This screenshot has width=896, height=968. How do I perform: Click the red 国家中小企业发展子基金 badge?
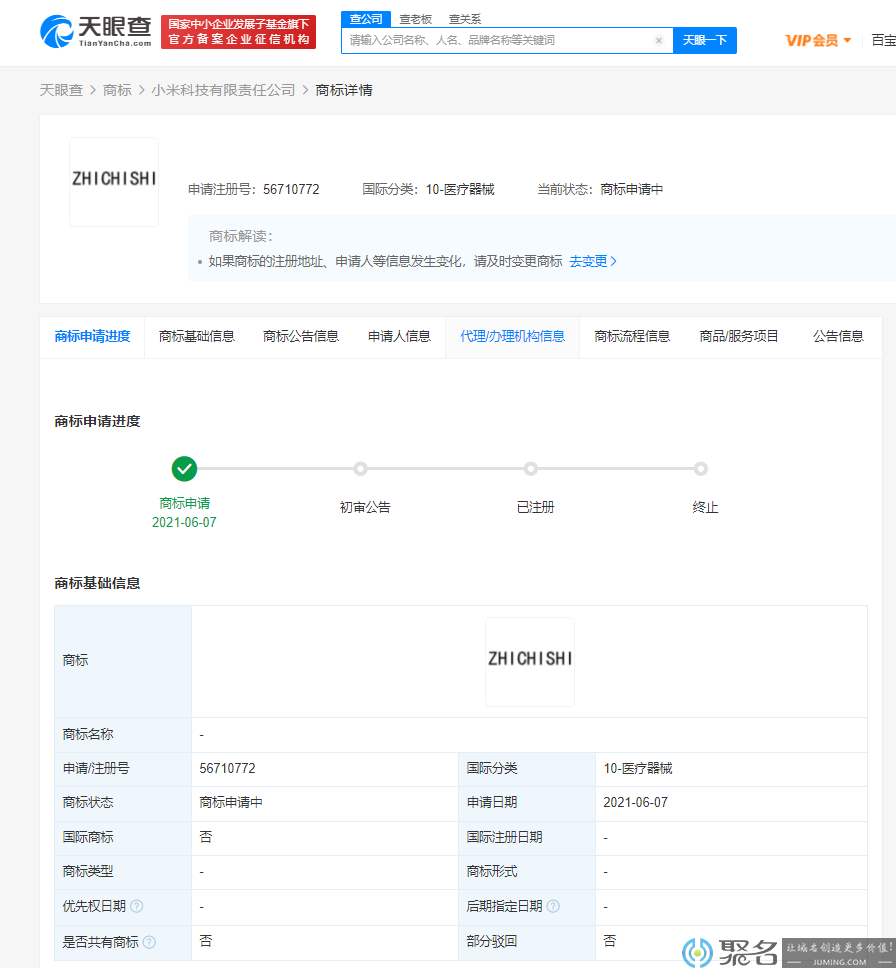[x=238, y=30]
